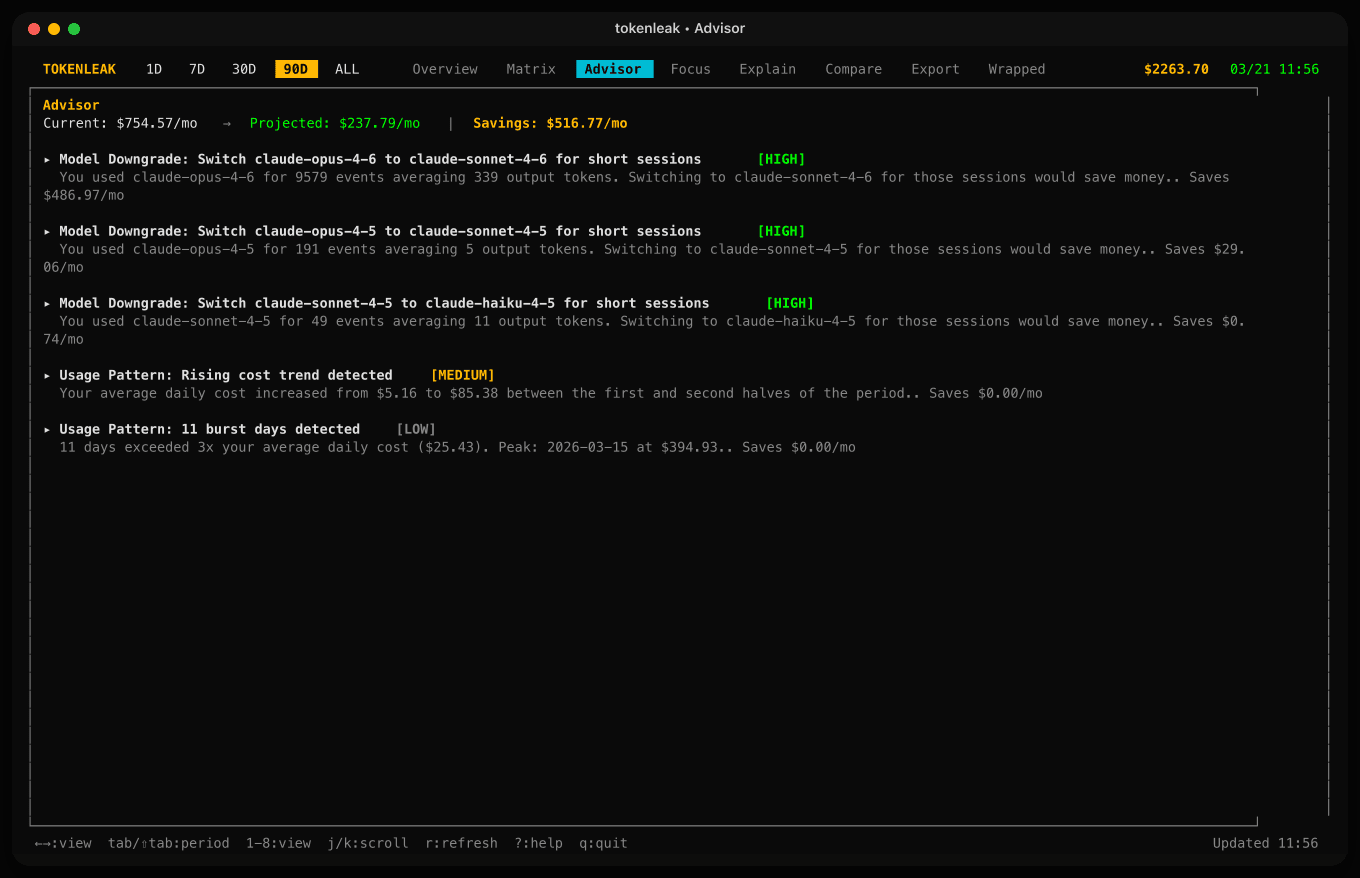The image size is (1360, 878).
Task: Expand the claude-opus-4-5 downgrade arrow
Action: (x=47, y=231)
